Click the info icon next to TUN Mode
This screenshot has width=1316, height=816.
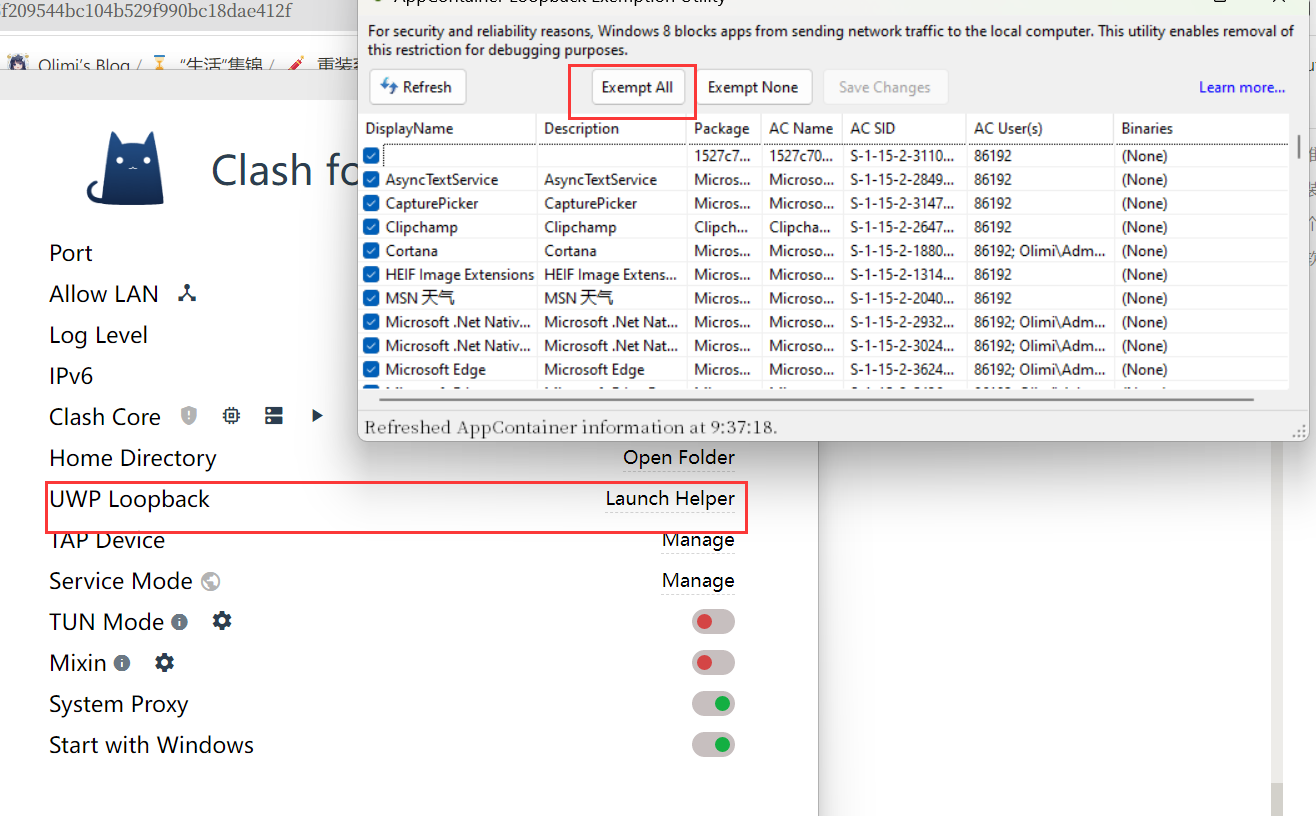coord(179,622)
